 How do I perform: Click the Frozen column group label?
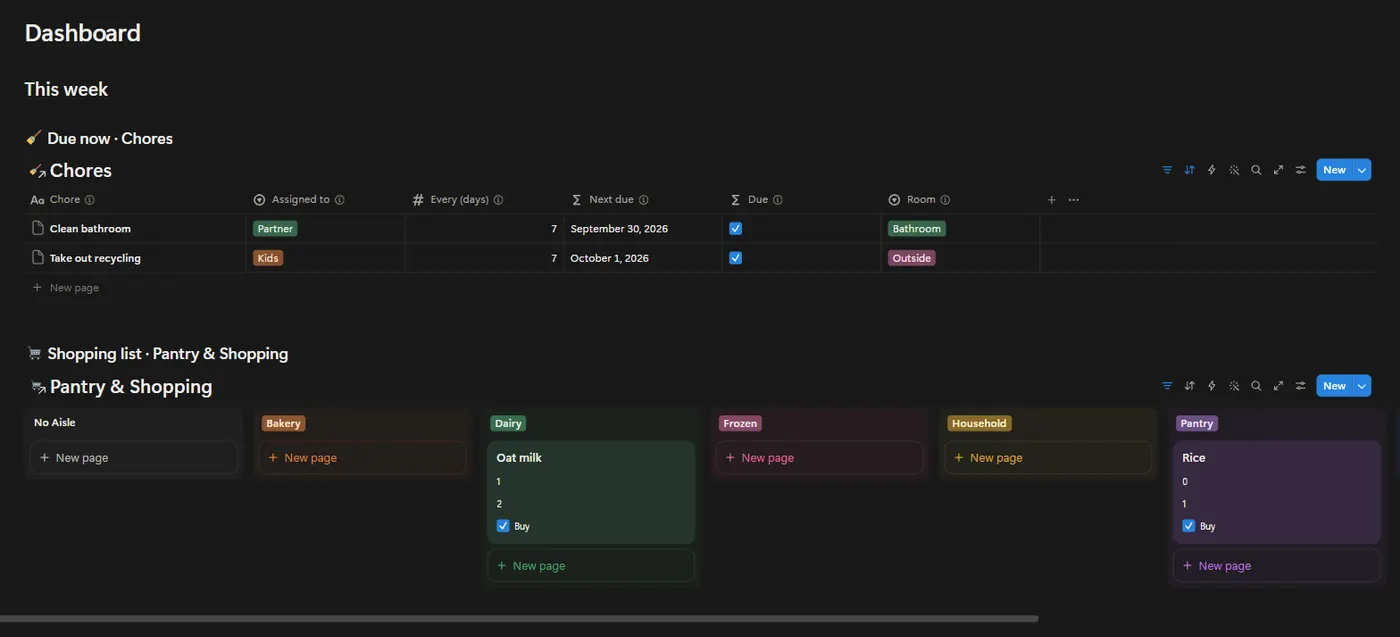[x=740, y=423]
